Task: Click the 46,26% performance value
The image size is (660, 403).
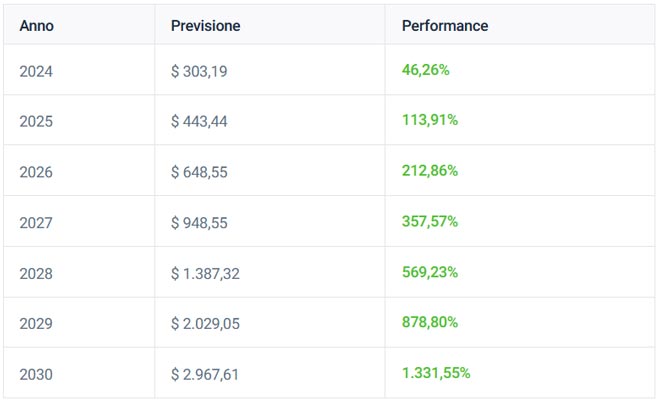Action: click(x=426, y=71)
